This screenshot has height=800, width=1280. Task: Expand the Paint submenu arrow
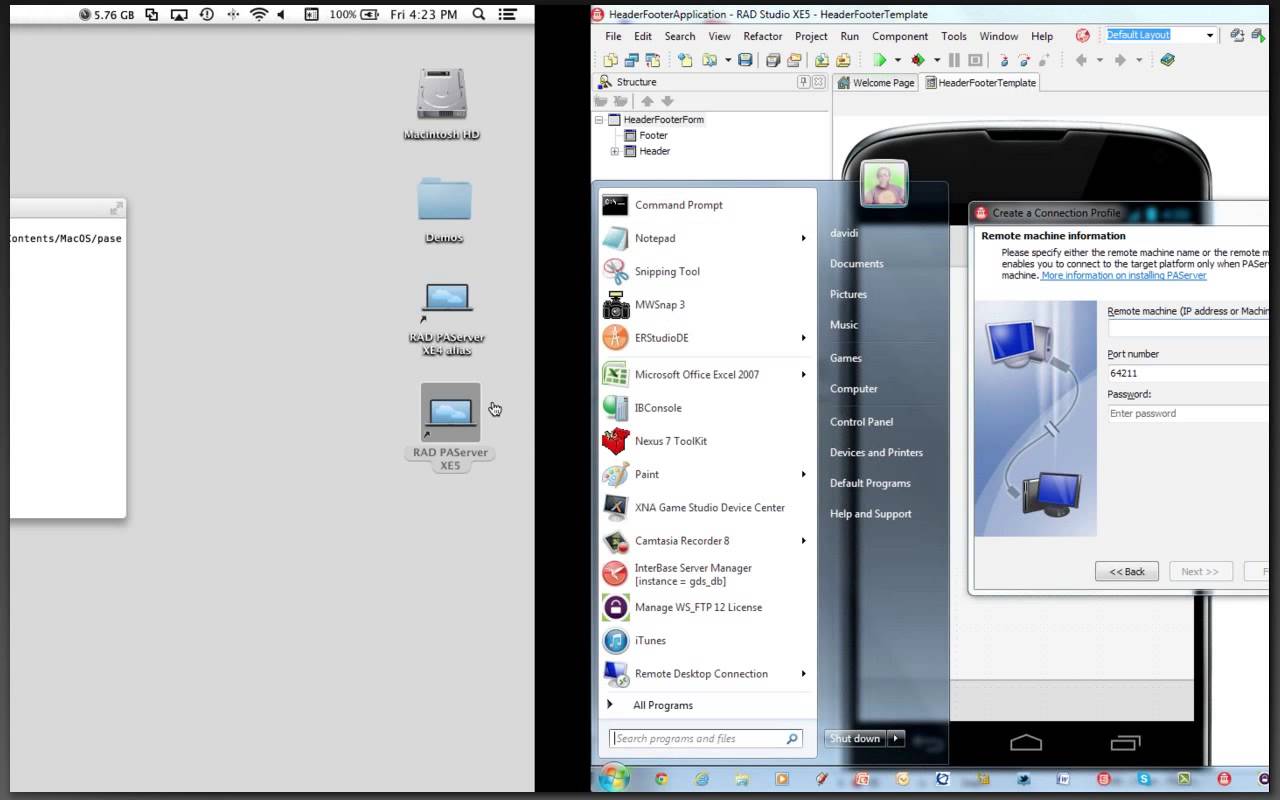click(x=803, y=474)
